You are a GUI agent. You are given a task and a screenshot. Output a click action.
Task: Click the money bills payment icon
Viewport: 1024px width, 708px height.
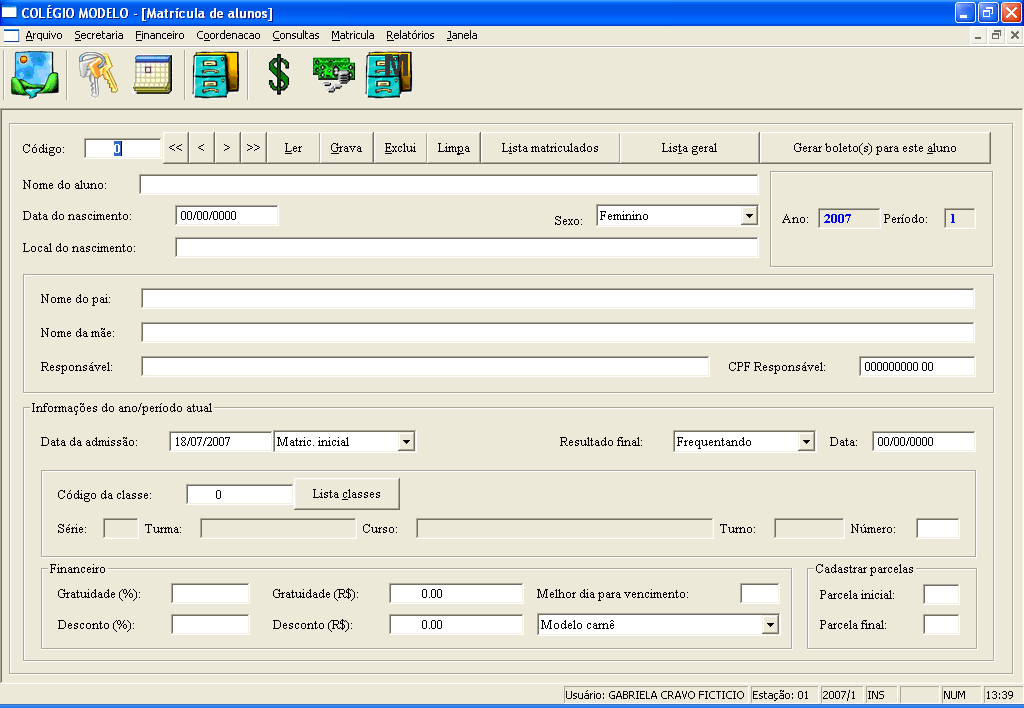pyautogui.click(x=333, y=75)
